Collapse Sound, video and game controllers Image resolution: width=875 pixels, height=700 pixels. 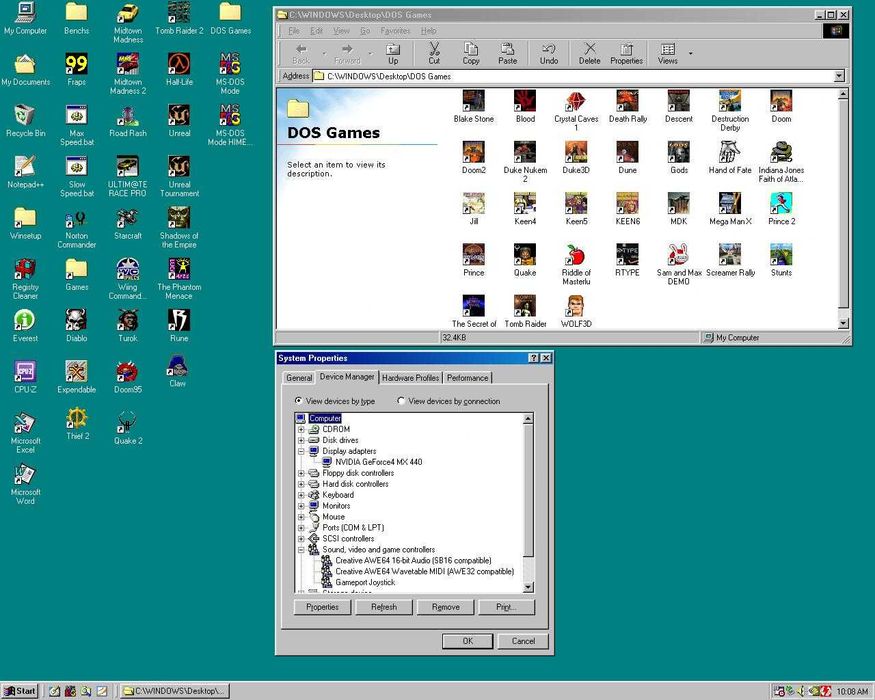coord(301,550)
